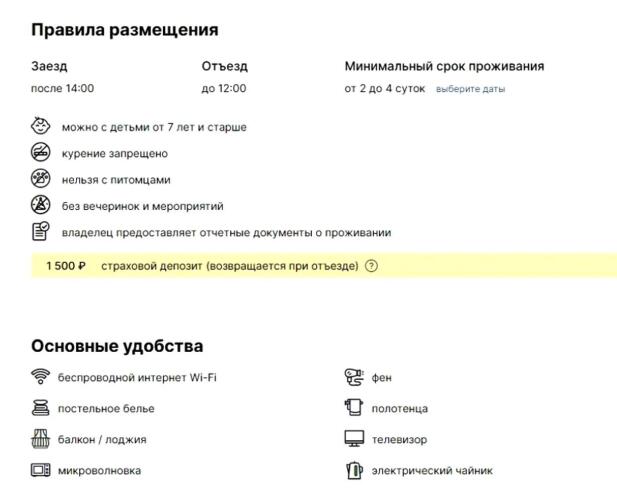
Task: Click the children allowed baby face icon
Action: (41, 126)
